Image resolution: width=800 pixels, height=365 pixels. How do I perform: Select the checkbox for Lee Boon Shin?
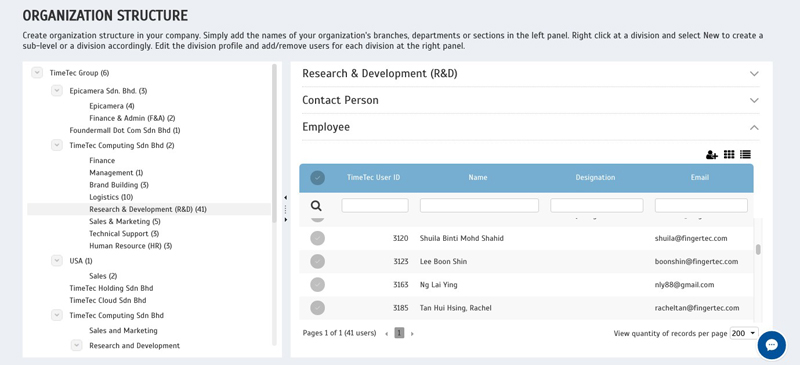click(317, 261)
